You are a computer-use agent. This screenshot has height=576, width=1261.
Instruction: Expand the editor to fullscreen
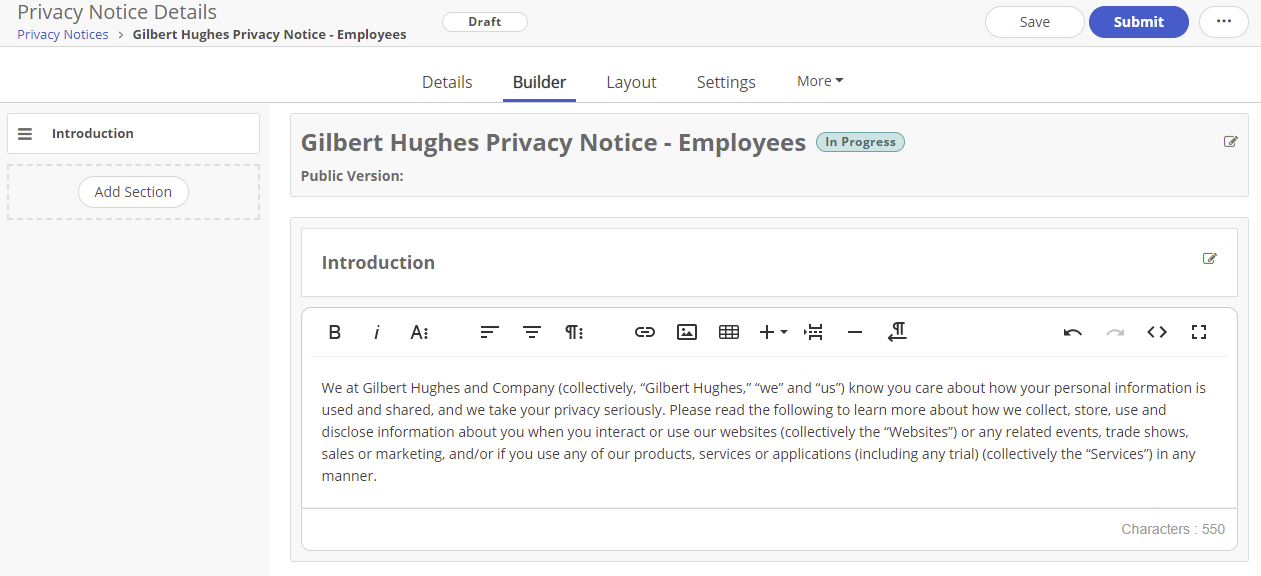(1198, 332)
